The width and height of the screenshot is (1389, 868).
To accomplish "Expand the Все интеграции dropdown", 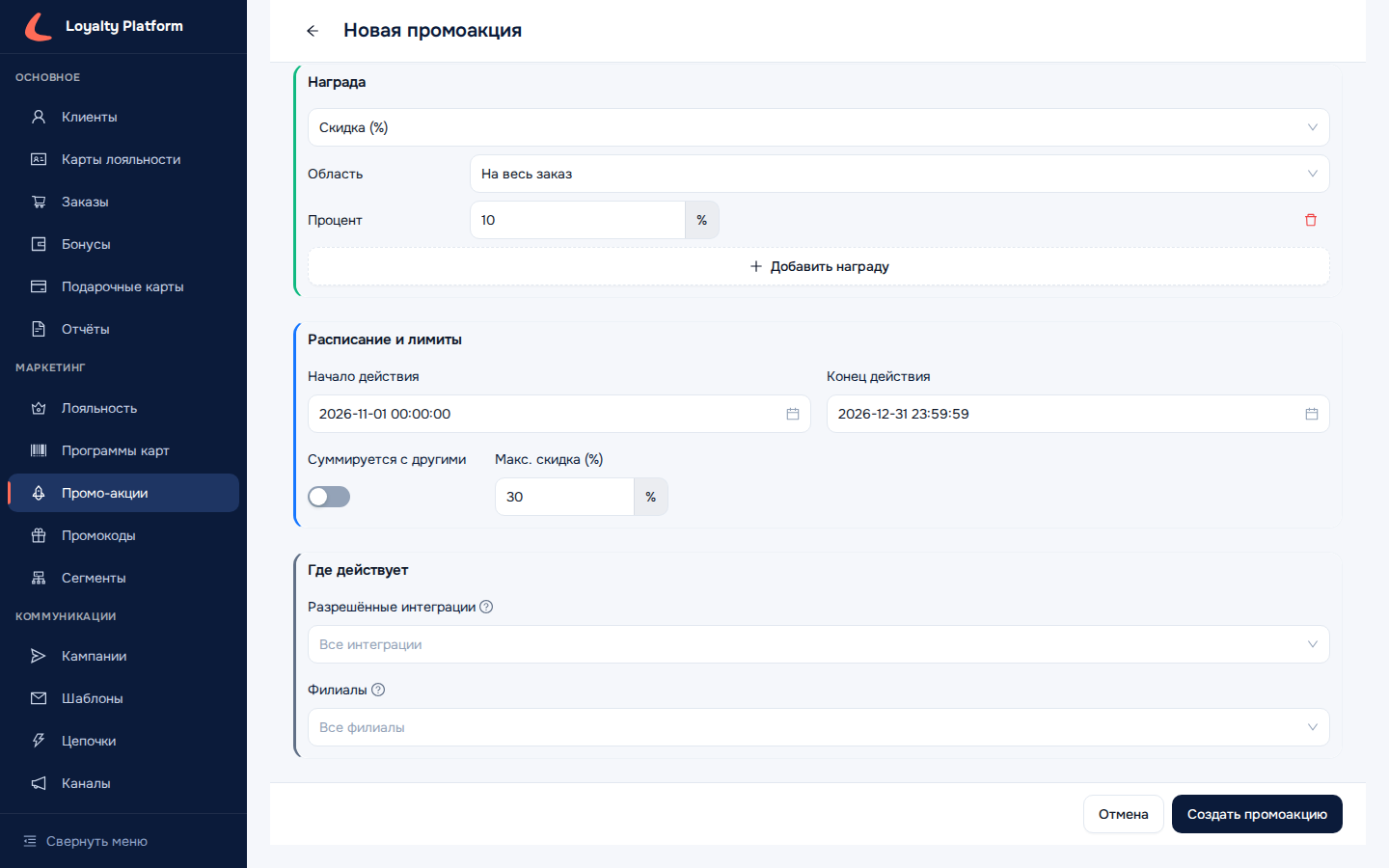I will [818, 644].
